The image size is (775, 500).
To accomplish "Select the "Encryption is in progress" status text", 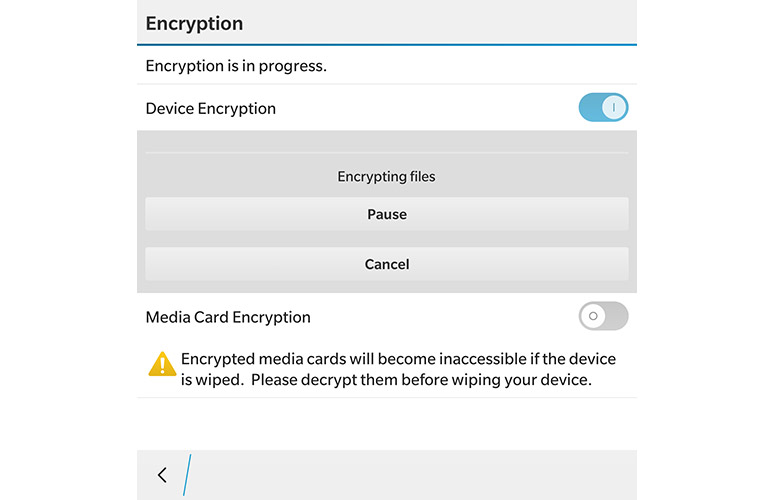I will pos(236,67).
